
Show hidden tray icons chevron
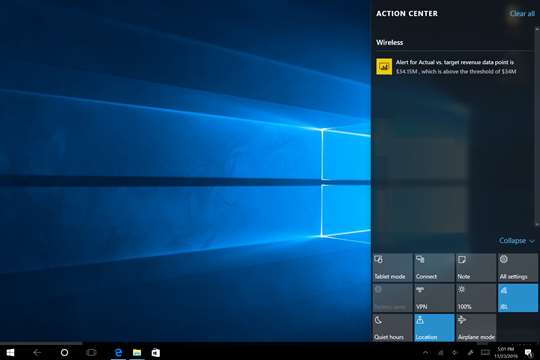pyautogui.click(x=426, y=352)
